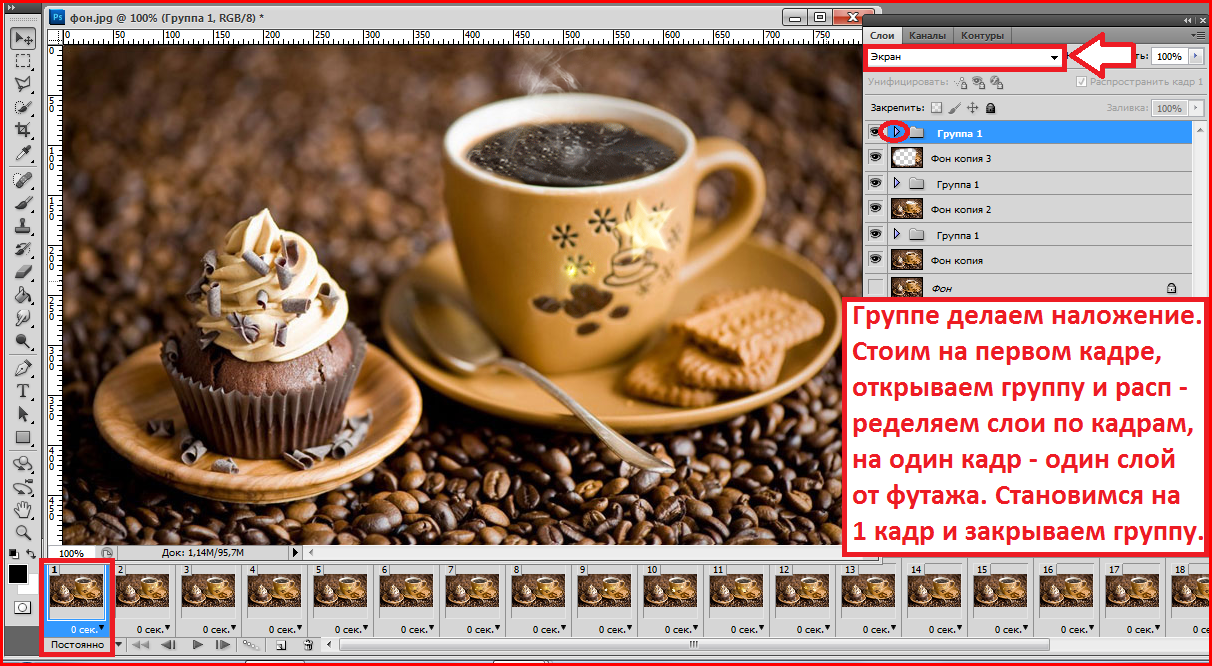
Task: Select the Smudge tool
Action: 23,318
